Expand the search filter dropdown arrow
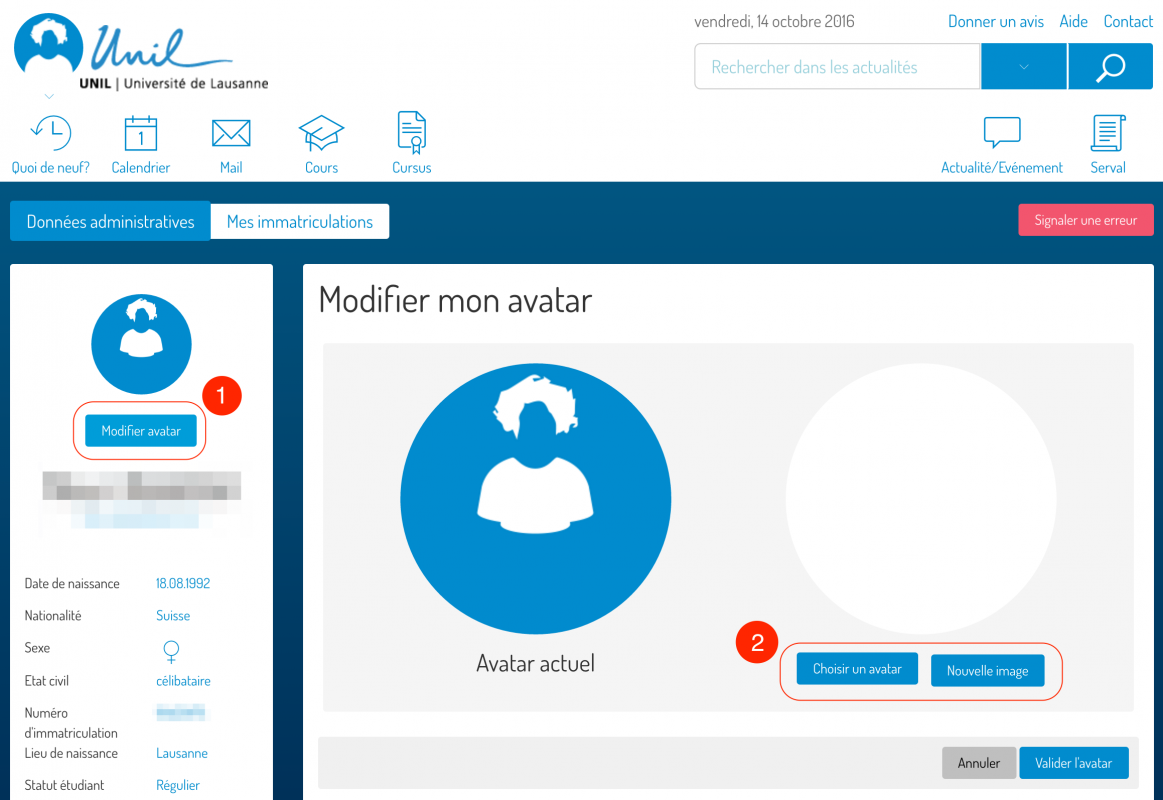The width and height of the screenshot is (1163, 800). (x=1023, y=67)
